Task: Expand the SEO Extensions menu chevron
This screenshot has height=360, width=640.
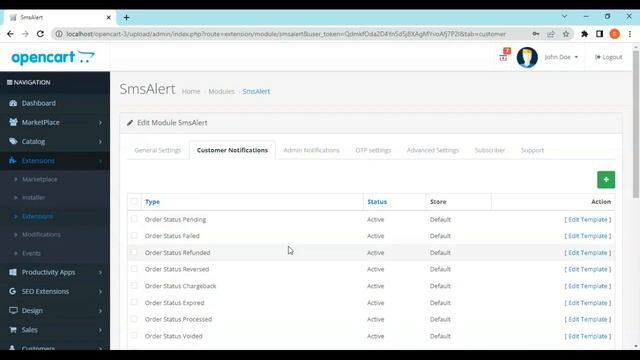Action: [x=100, y=291]
